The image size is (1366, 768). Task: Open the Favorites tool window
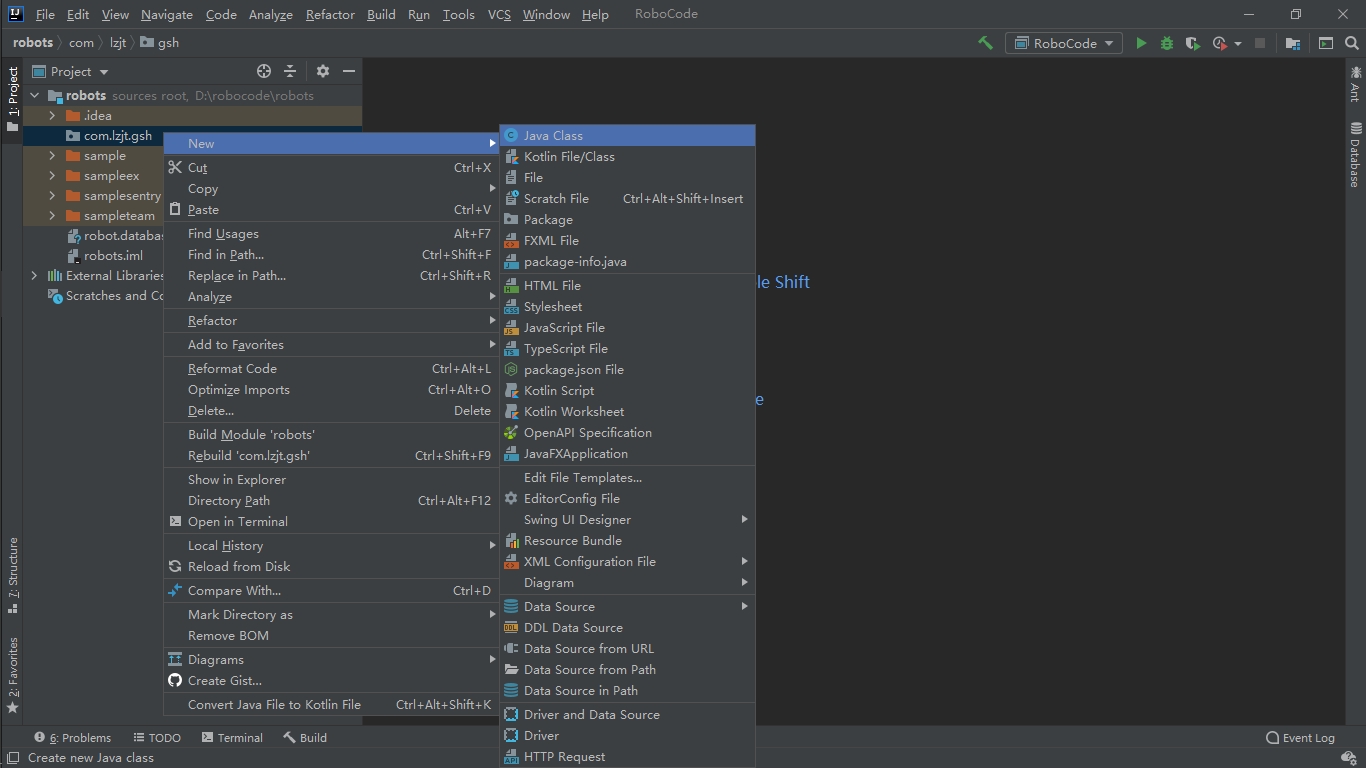(x=12, y=675)
